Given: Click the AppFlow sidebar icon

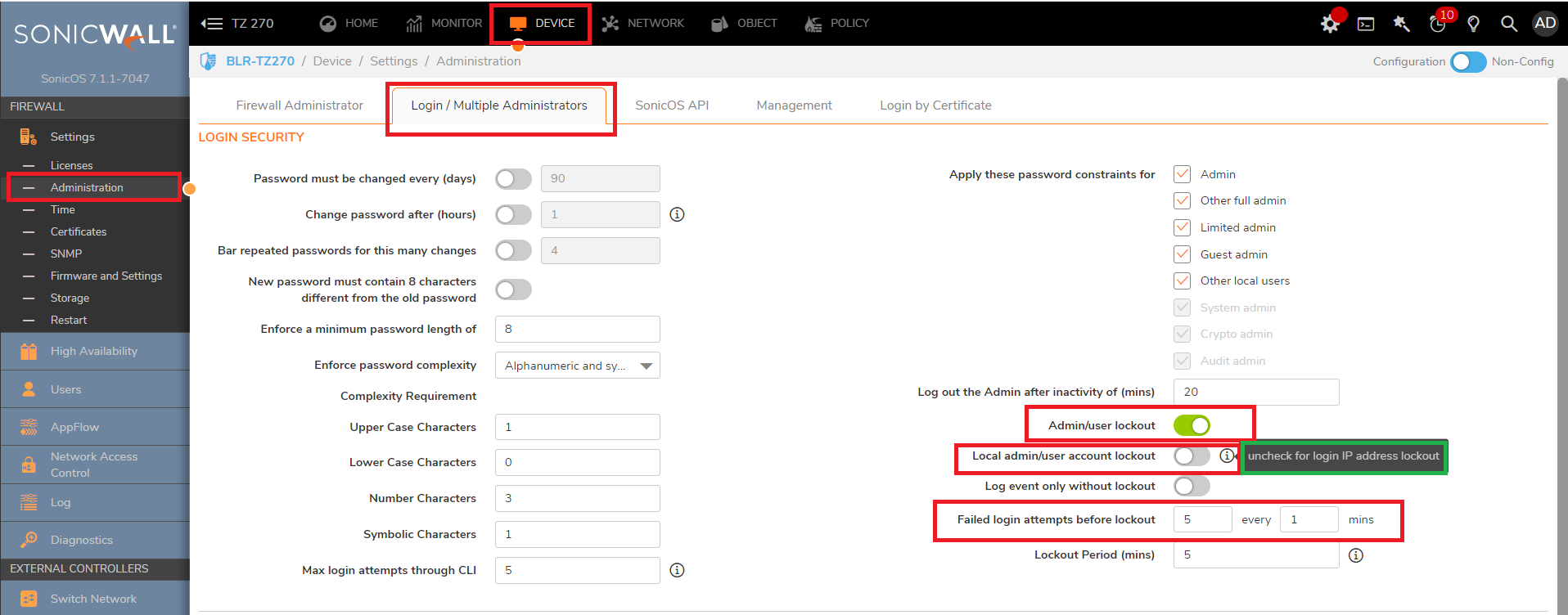Looking at the screenshot, I should click(x=29, y=427).
